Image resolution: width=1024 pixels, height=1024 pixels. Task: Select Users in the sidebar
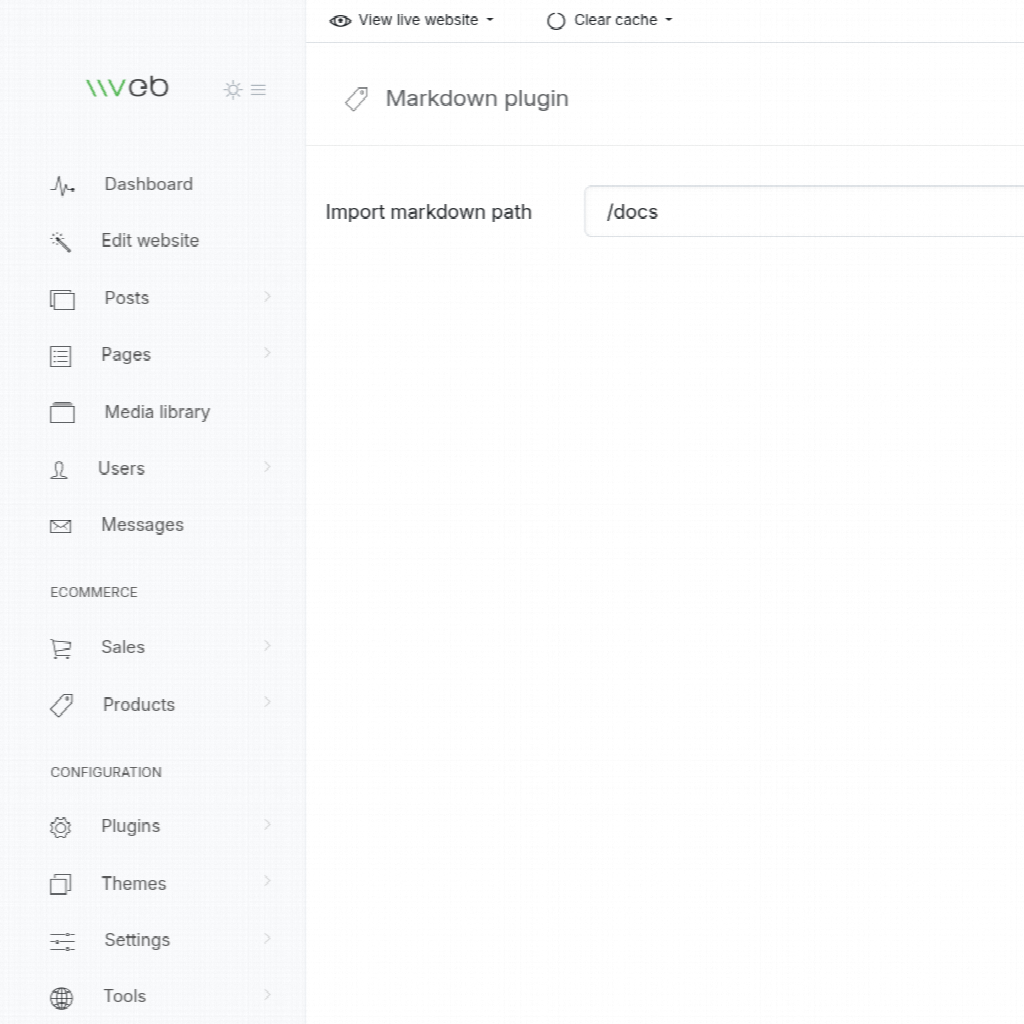coord(121,469)
